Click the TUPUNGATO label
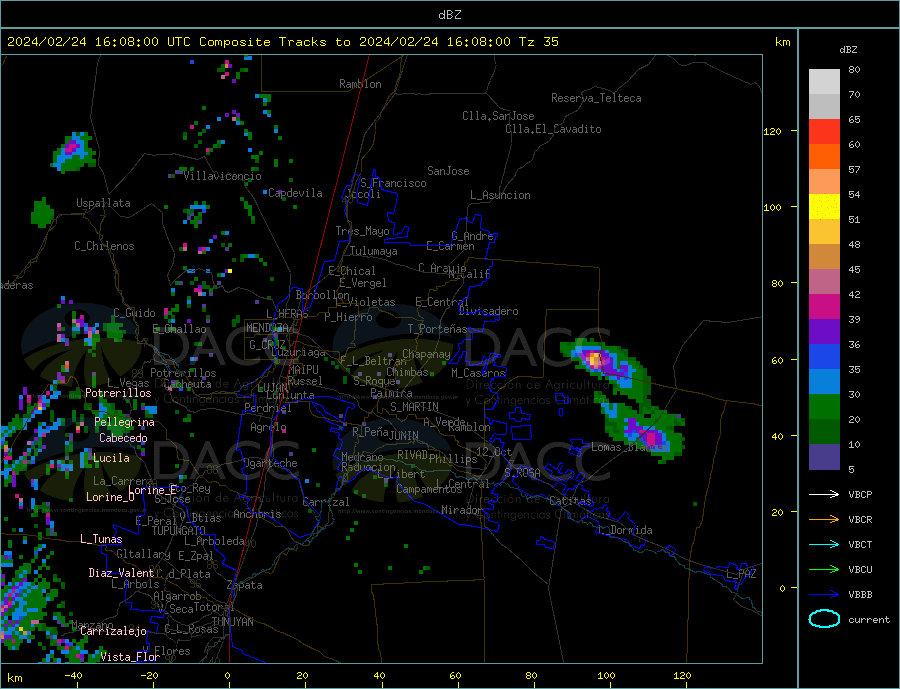Screen dimensions: 900x689 (x=179, y=531)
